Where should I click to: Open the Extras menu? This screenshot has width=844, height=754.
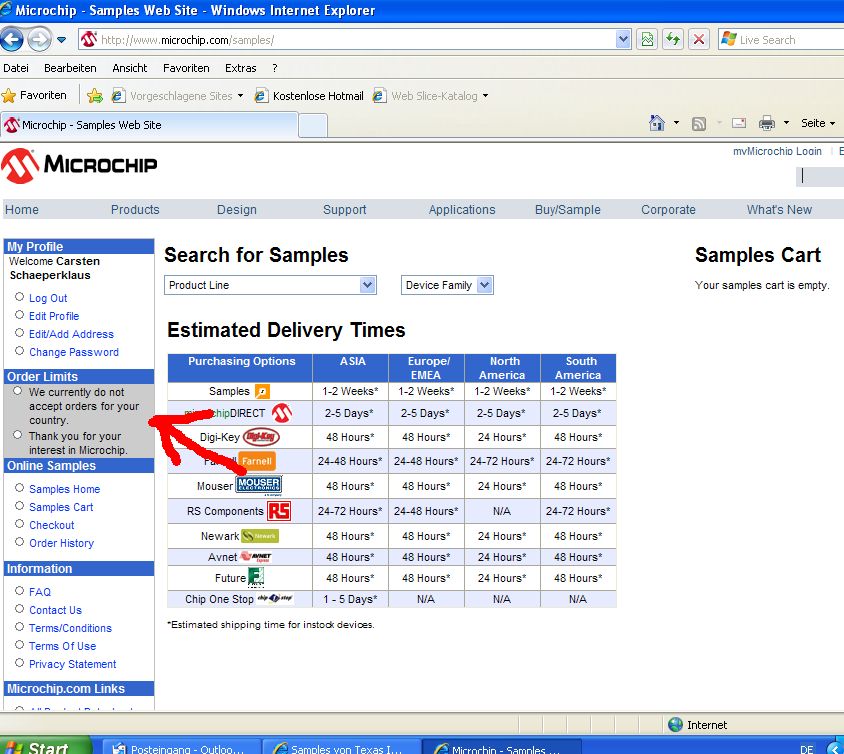(241, 68)
